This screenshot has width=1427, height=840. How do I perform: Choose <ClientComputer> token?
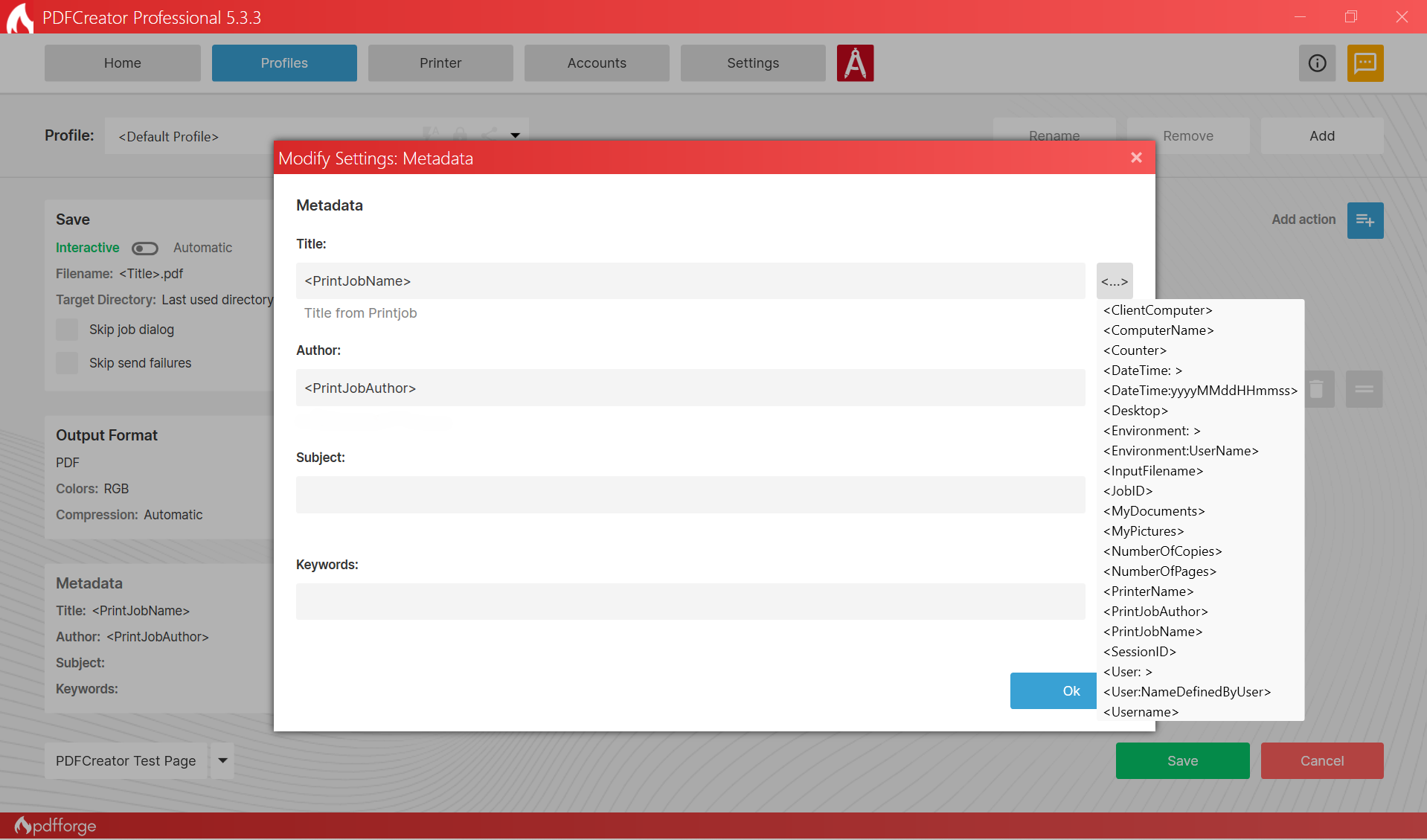(1158, 310)
